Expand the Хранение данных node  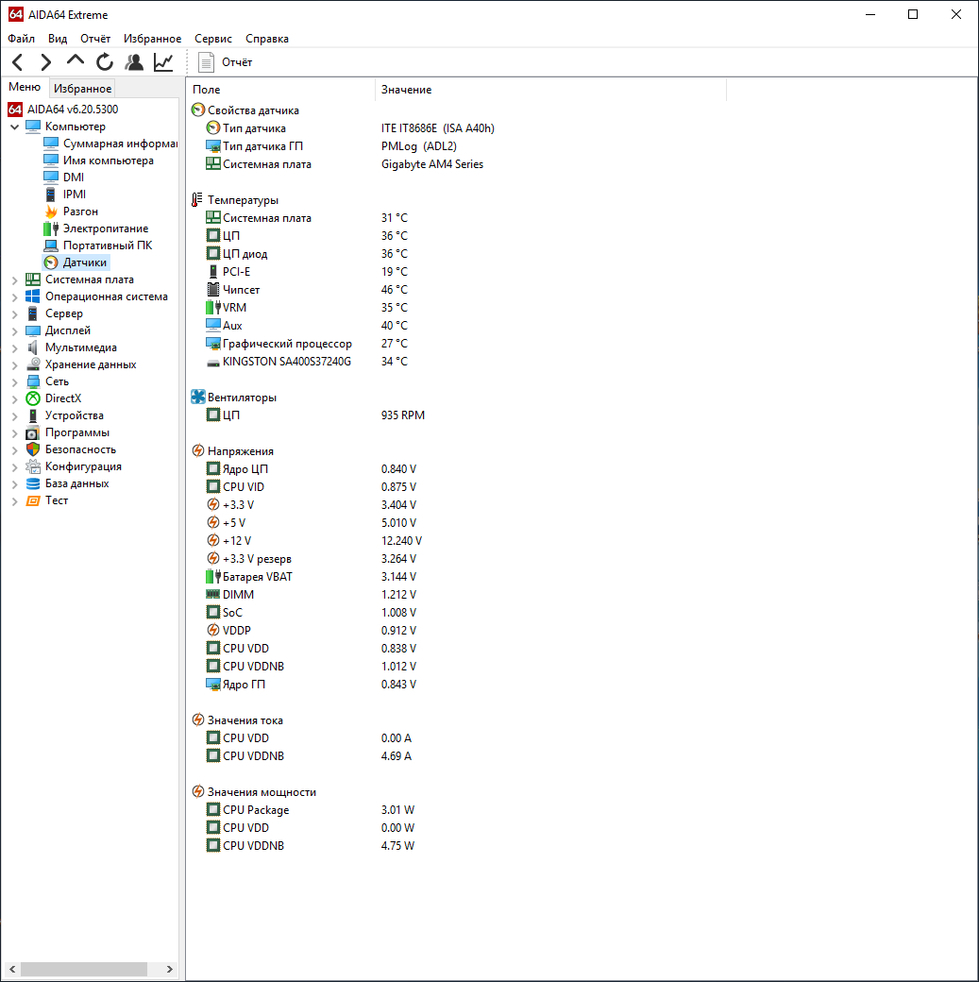pos(14,365)
